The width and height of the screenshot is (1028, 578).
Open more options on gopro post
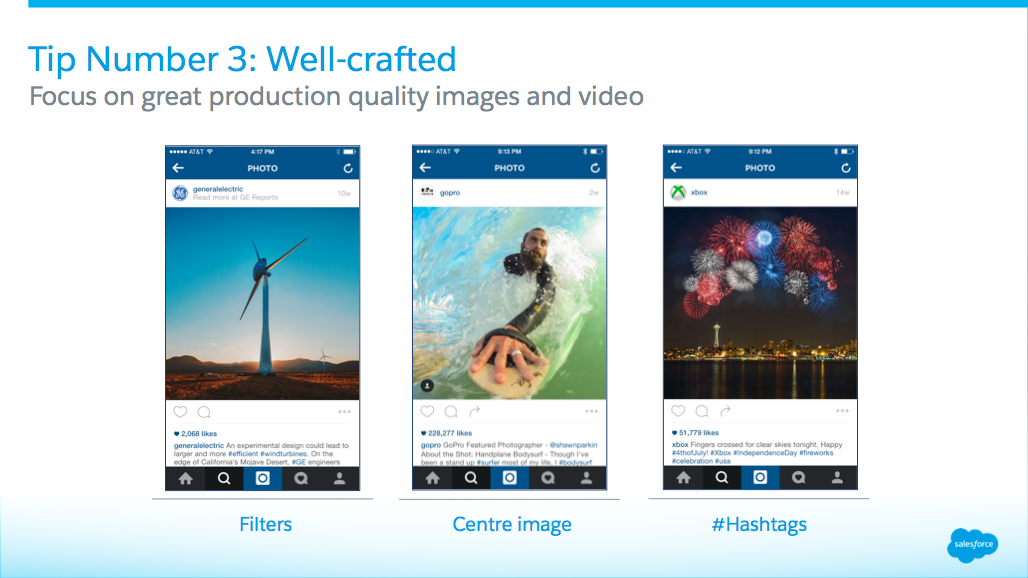(x=591, y=411)
